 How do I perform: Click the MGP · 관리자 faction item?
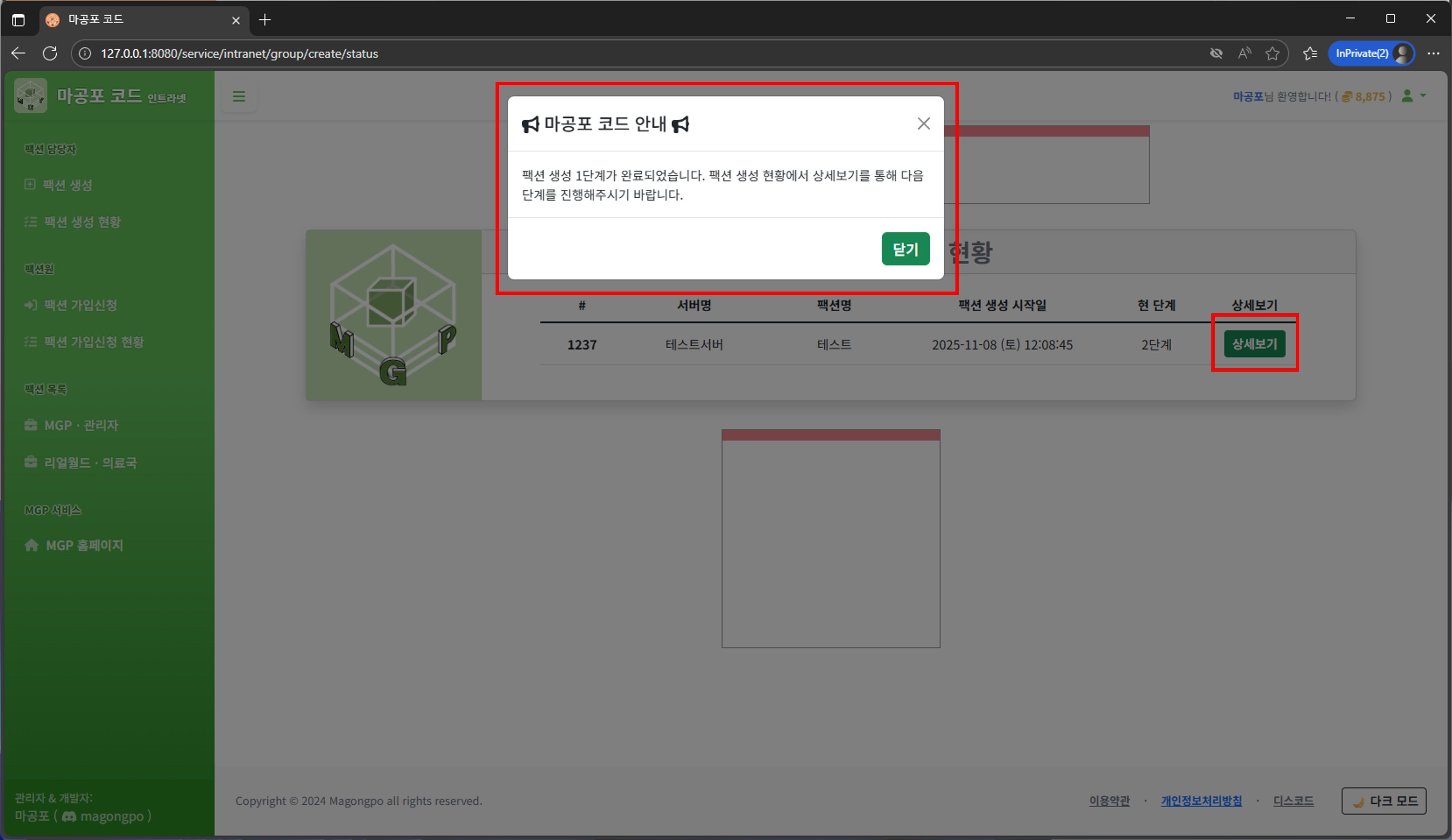pyautogui.click(x=81, y=425)
